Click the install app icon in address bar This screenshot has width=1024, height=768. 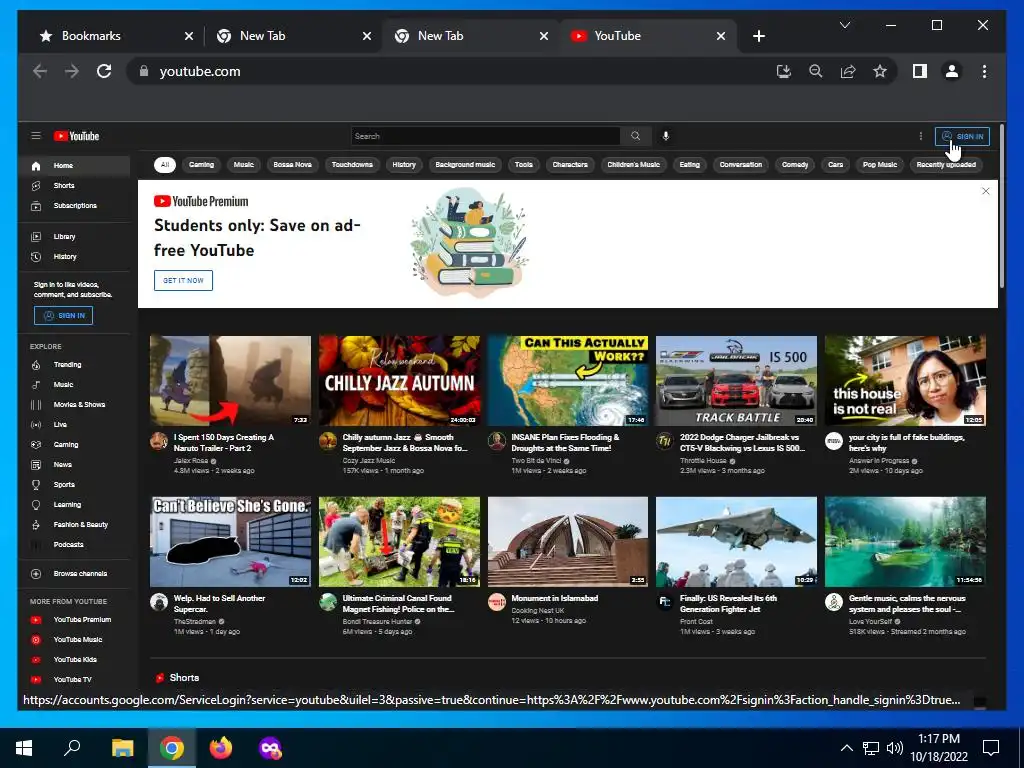pyautogui.click(x=784, y=71)
